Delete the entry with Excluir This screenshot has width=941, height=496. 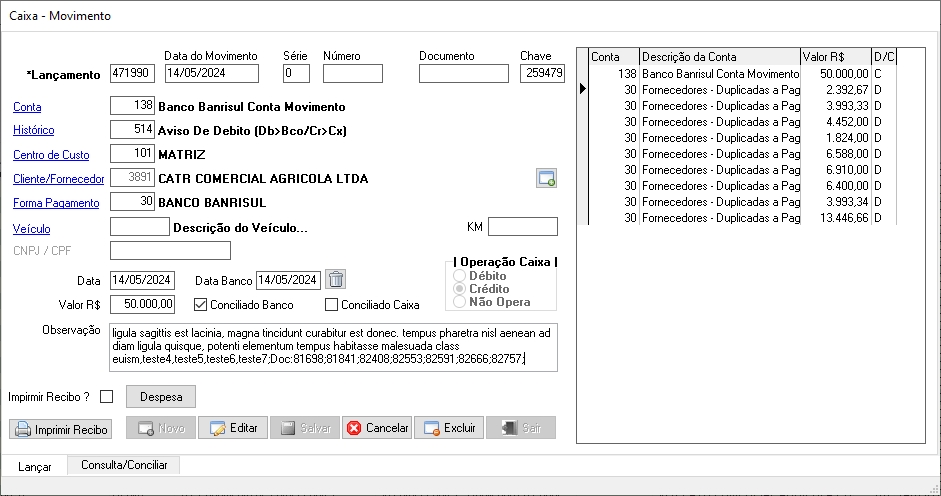coord(449,428)
